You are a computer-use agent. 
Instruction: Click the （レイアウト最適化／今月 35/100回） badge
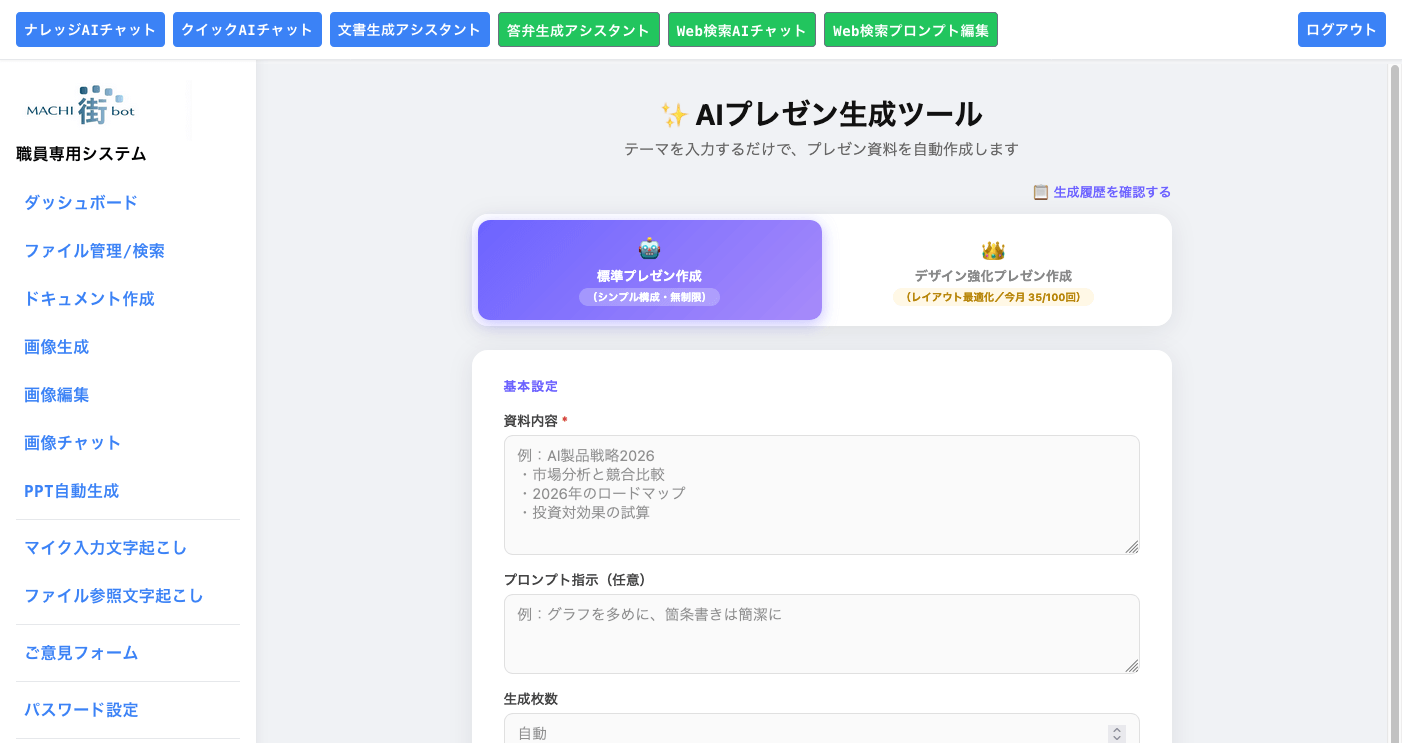pyautogui.click(x=993, y=297)
